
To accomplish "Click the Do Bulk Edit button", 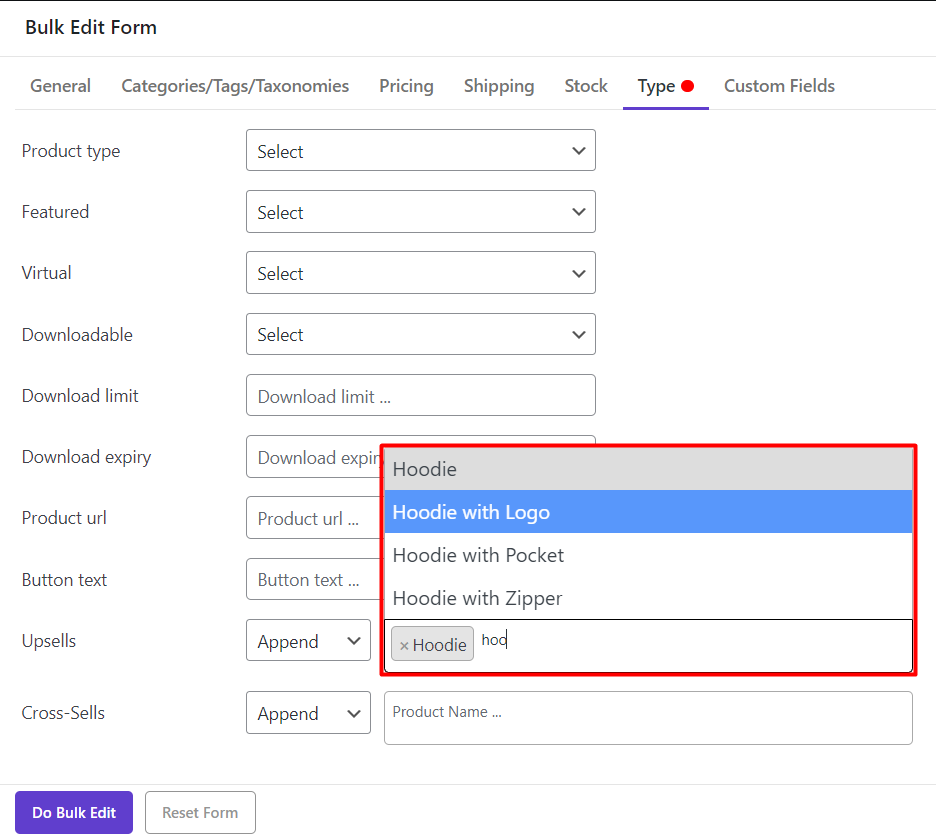I will [x=74, y=812].
